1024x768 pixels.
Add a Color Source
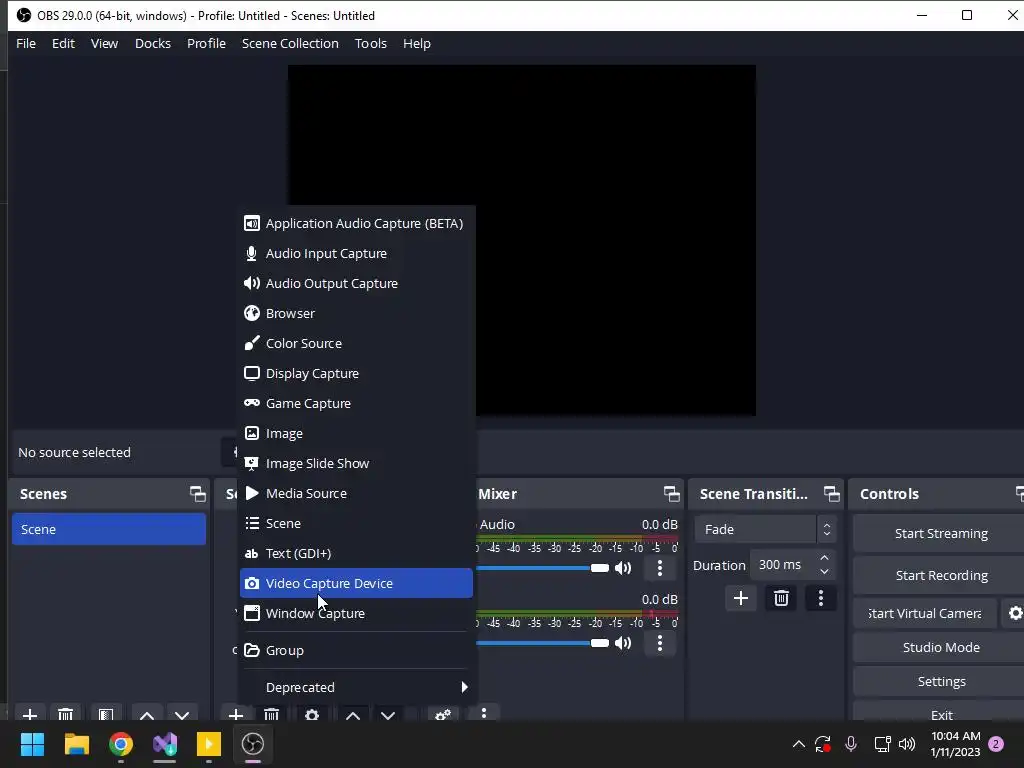tap(356, 344)
